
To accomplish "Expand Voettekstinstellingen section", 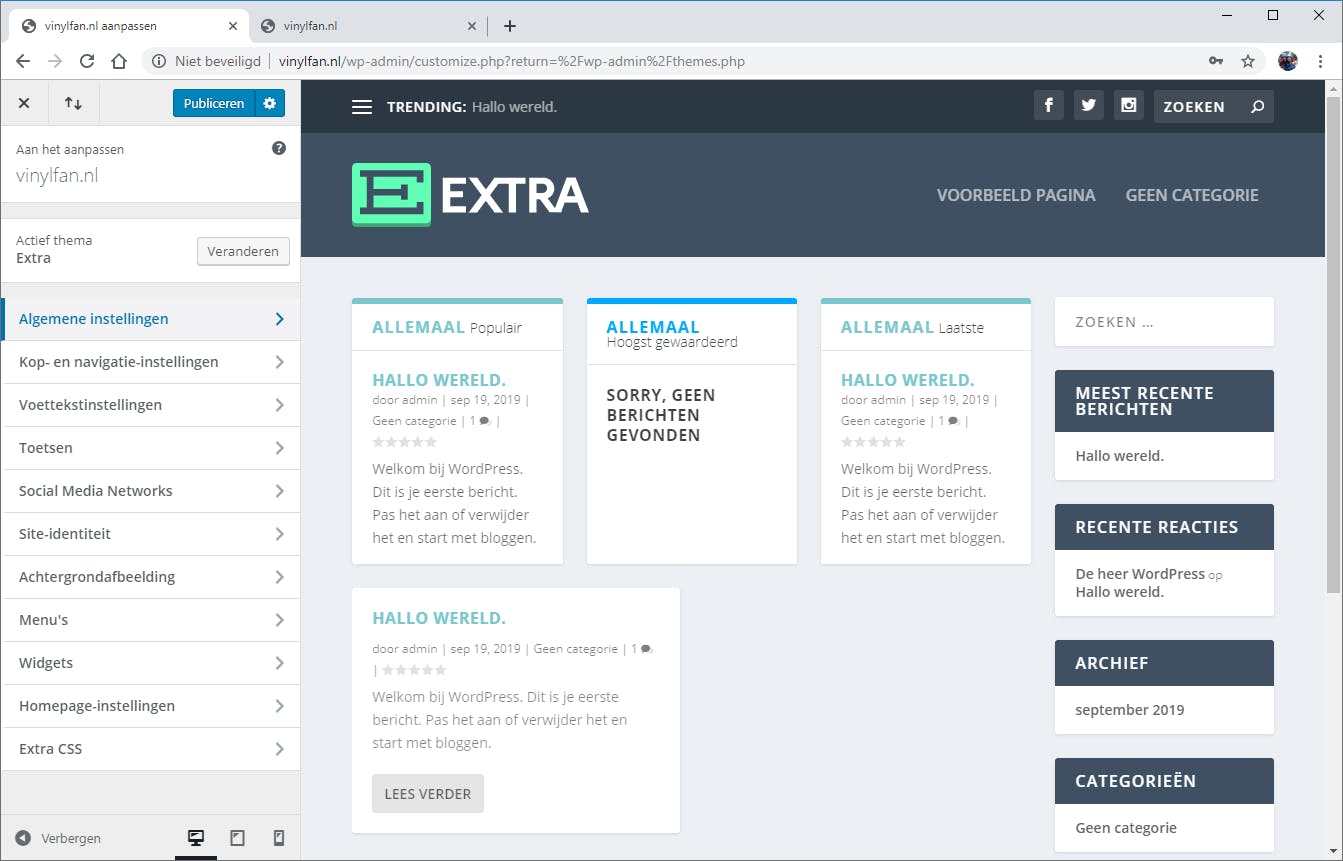I will (150, 405).
